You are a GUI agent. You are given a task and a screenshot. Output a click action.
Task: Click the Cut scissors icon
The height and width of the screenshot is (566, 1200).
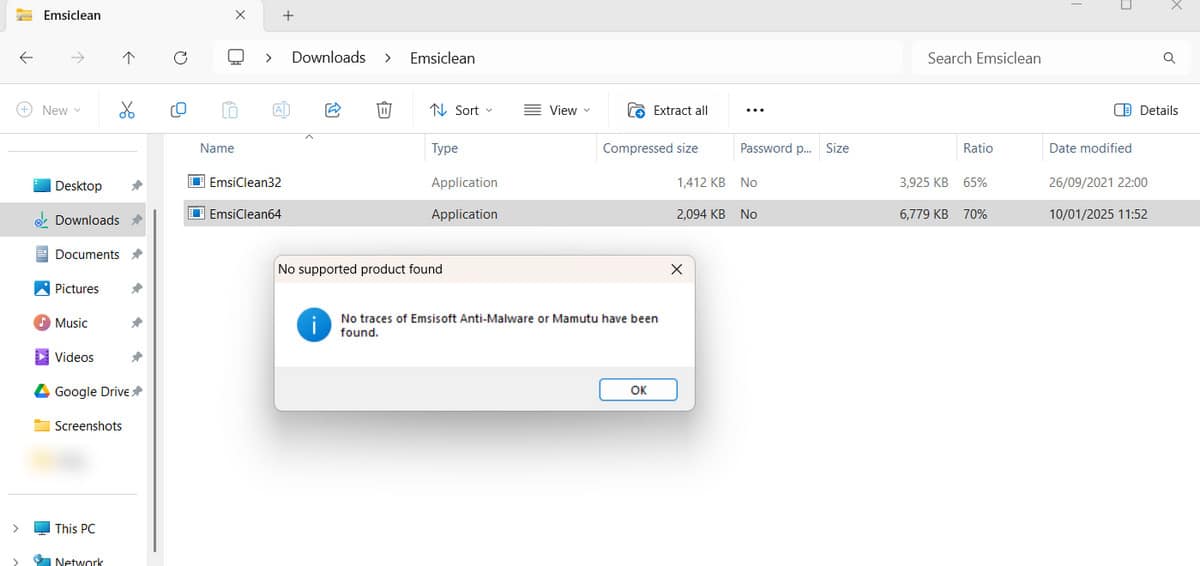127,110
